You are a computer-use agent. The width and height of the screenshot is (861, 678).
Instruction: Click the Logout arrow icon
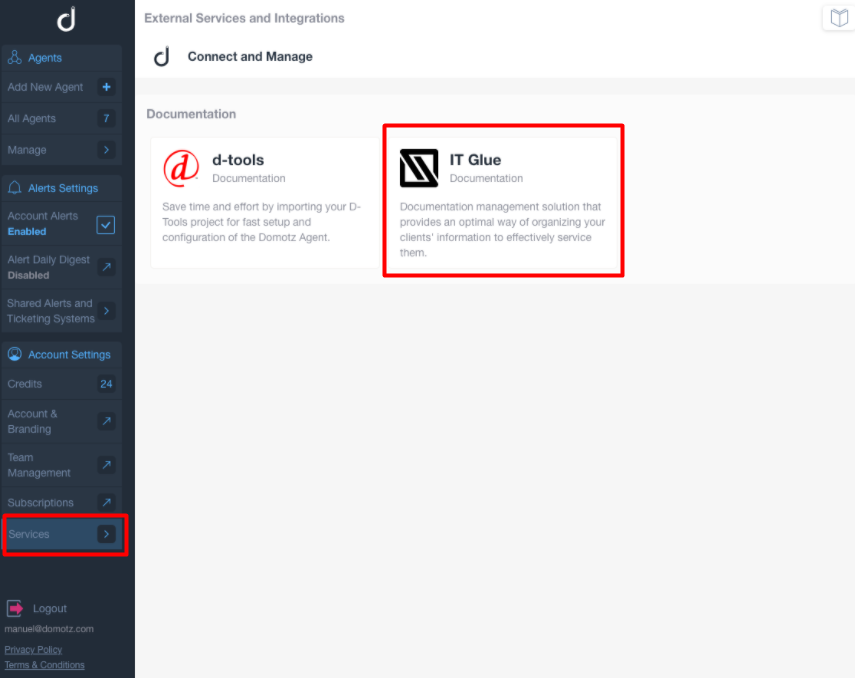[x=14, y=608]
